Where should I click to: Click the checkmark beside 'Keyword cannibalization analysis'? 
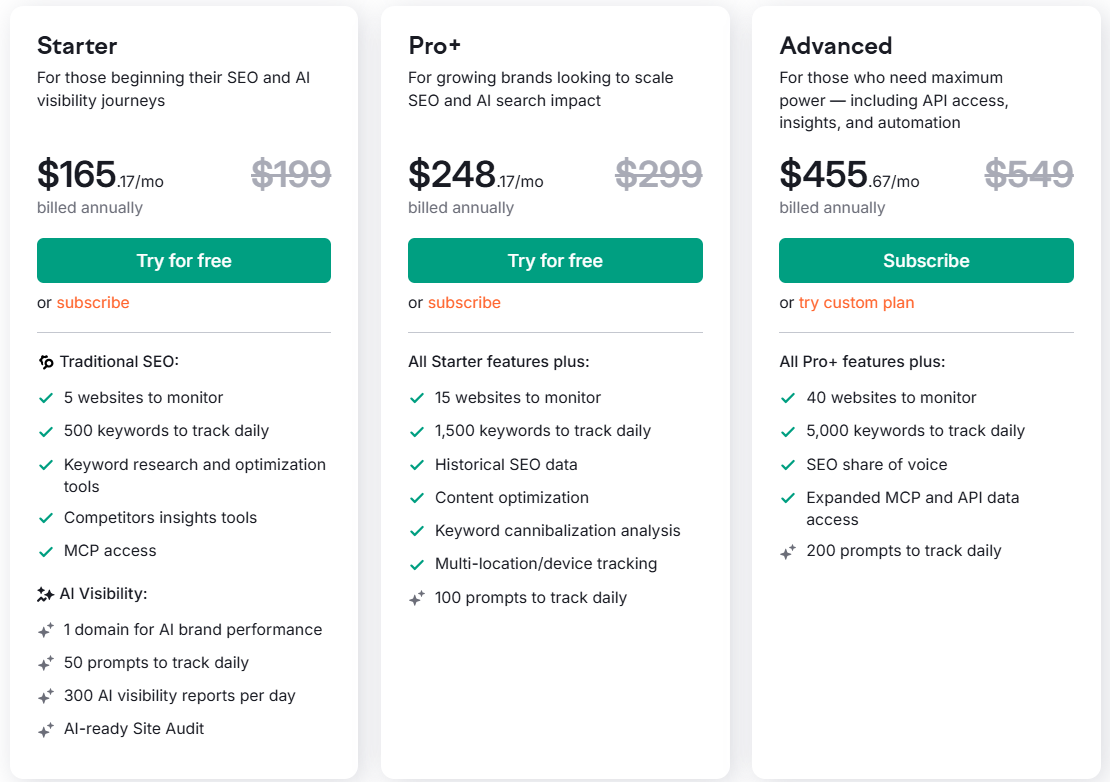coord(416,530)
